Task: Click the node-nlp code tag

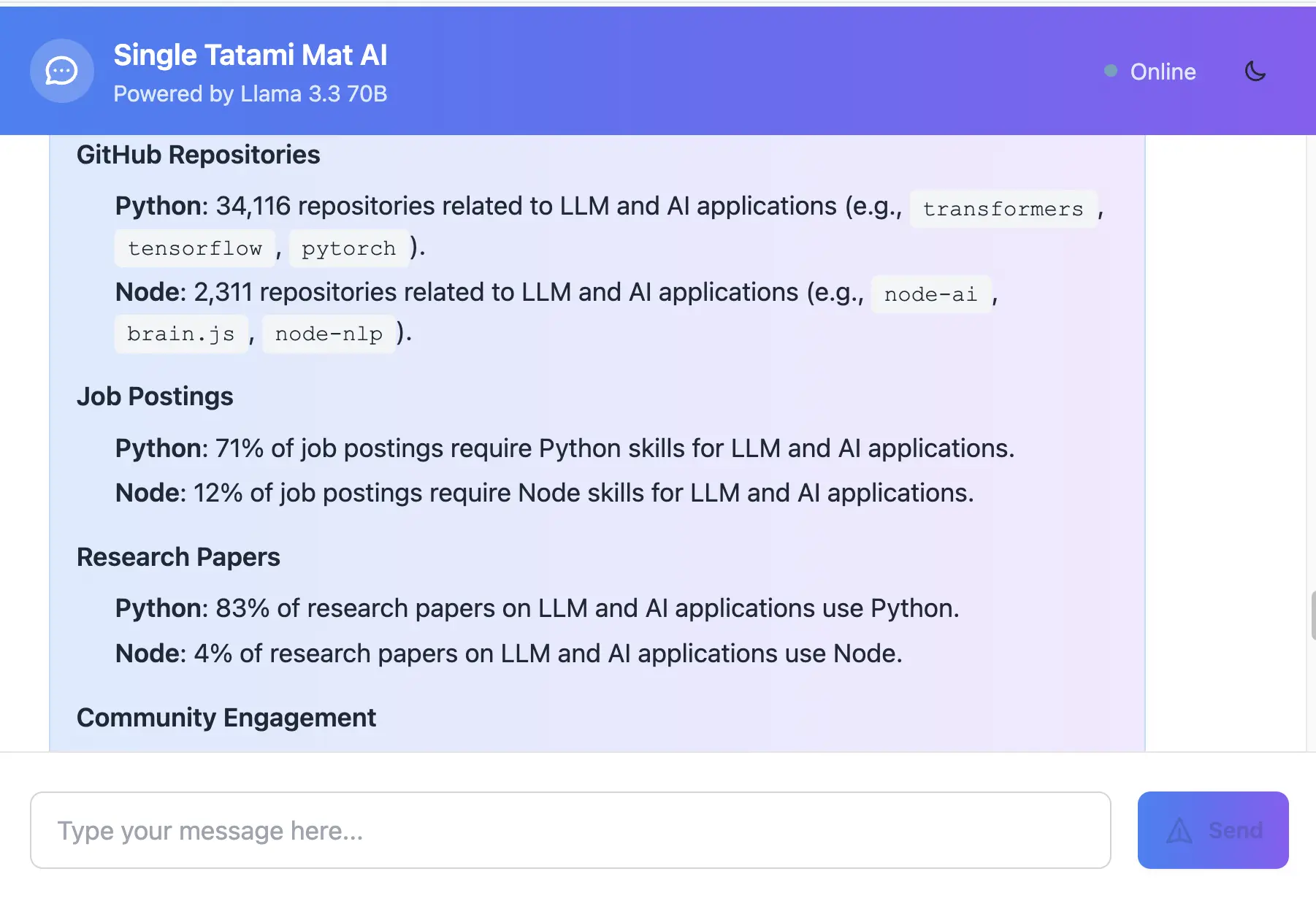Action: (329, 334)
